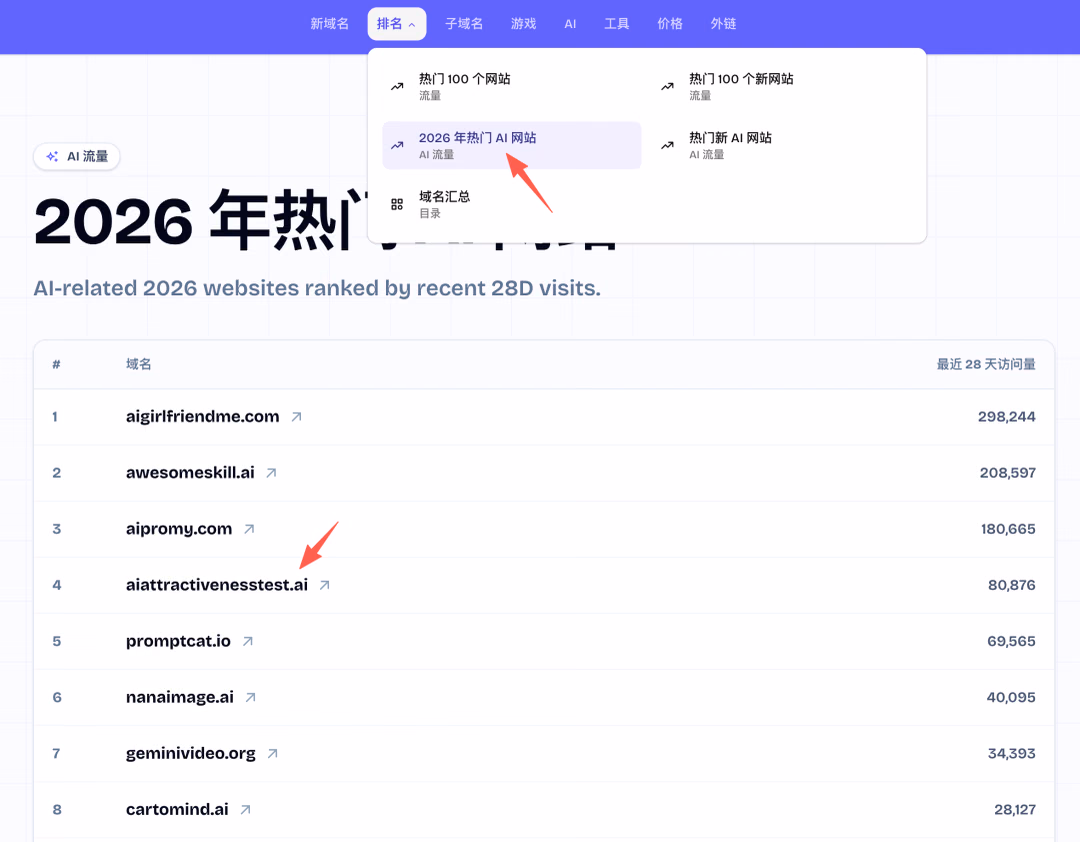1080x842 pixels.
Task: Choose 2026 年热门 AI 网站 menu entry
Action: tap(512, 145)
